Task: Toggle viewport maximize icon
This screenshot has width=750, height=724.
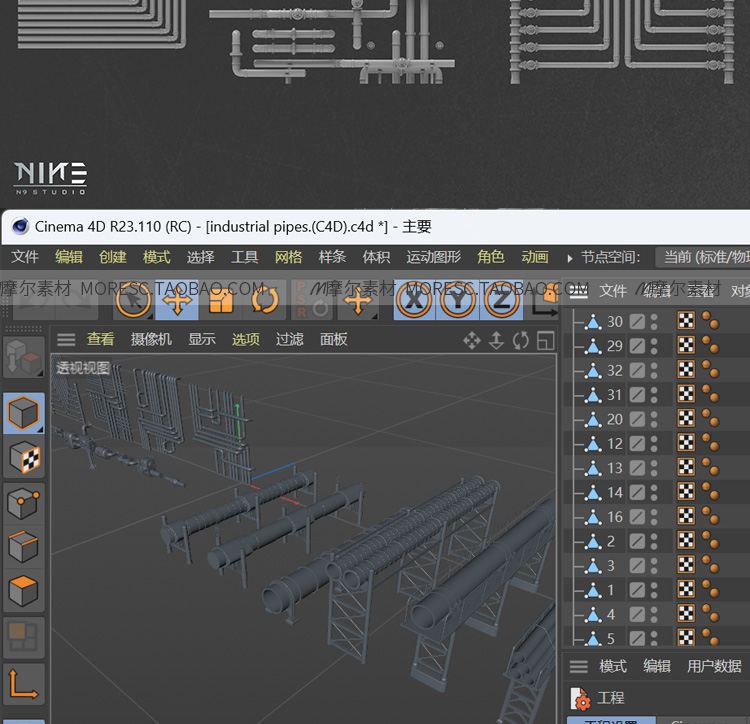Action: [x=546, y=340]
